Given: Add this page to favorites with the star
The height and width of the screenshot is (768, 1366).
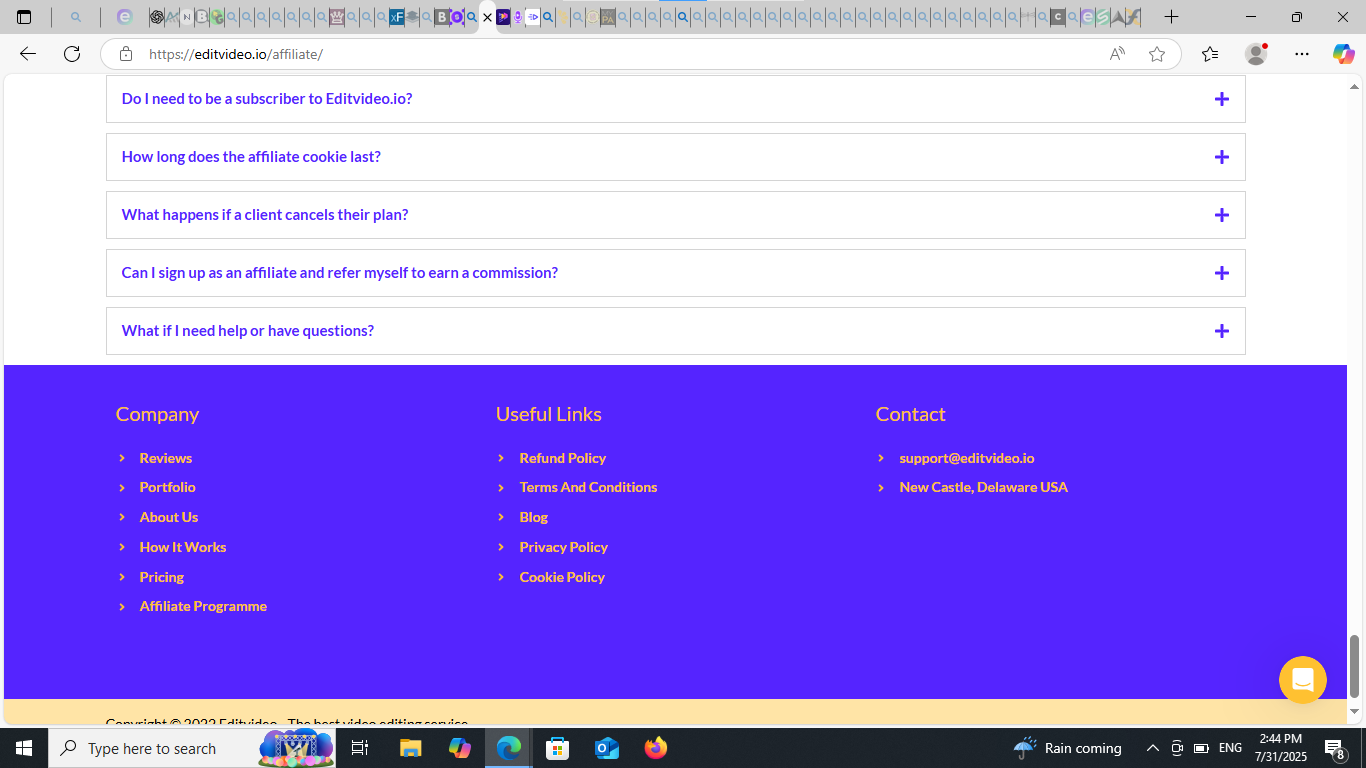Looking at the screenshot, I should 1157,54.
